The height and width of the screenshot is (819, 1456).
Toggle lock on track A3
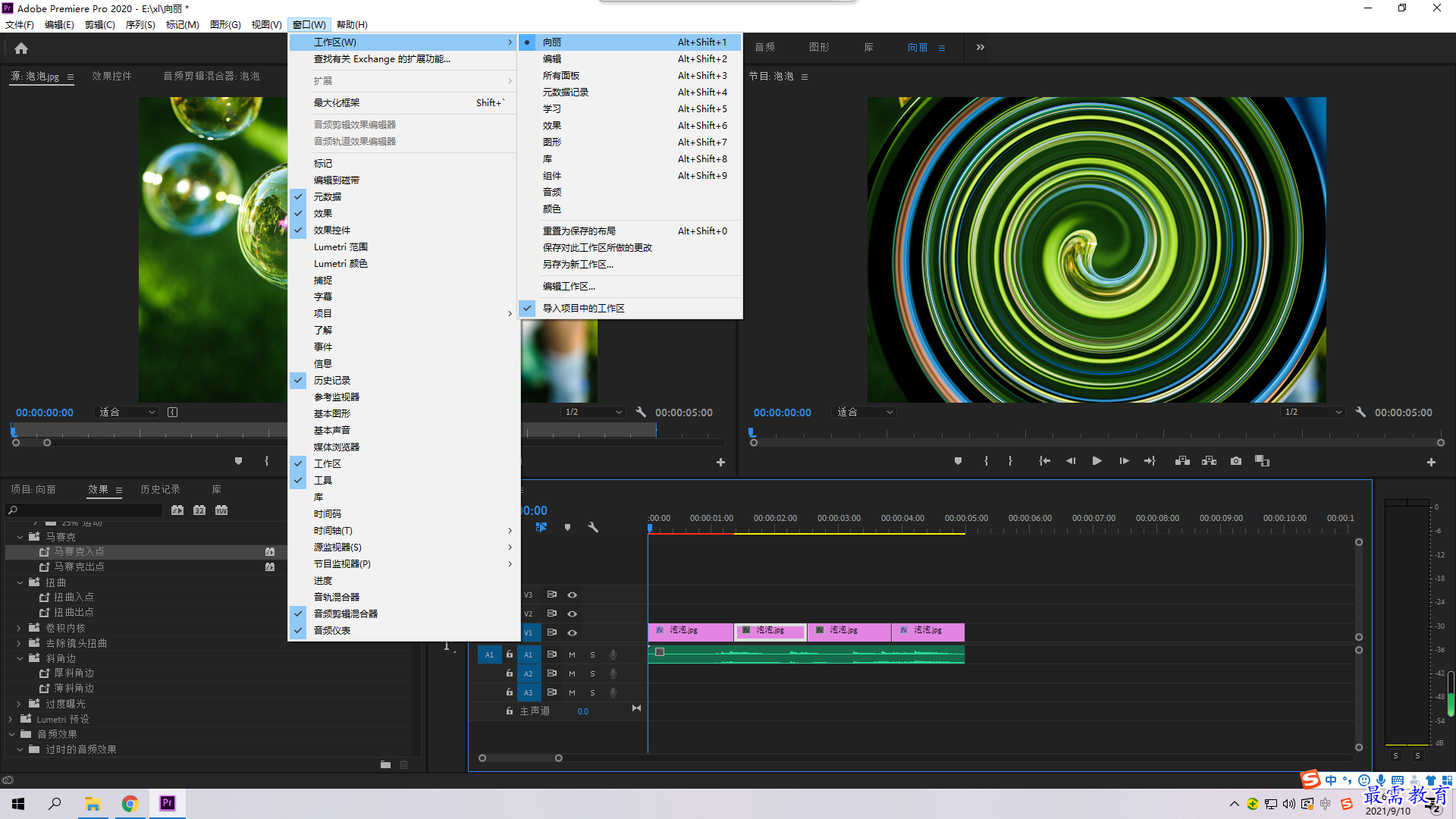pyautogui.click(x=510, y=692)
